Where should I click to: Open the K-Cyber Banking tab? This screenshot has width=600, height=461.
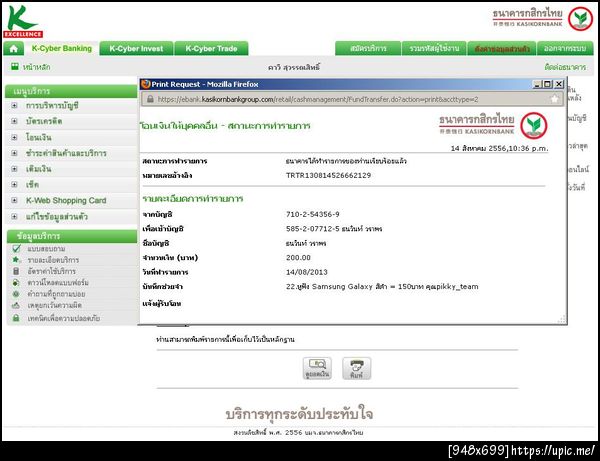click(x=62, y=49)
